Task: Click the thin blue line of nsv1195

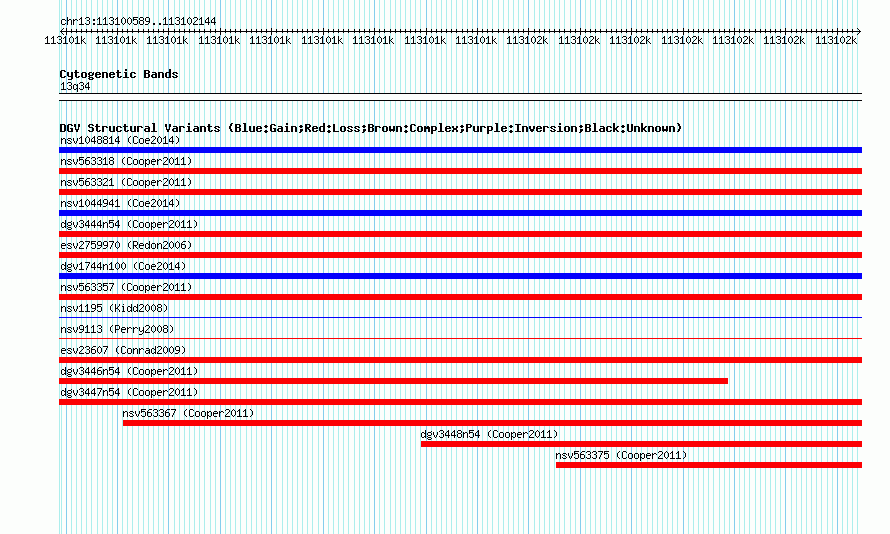Action: click(460, 317)
